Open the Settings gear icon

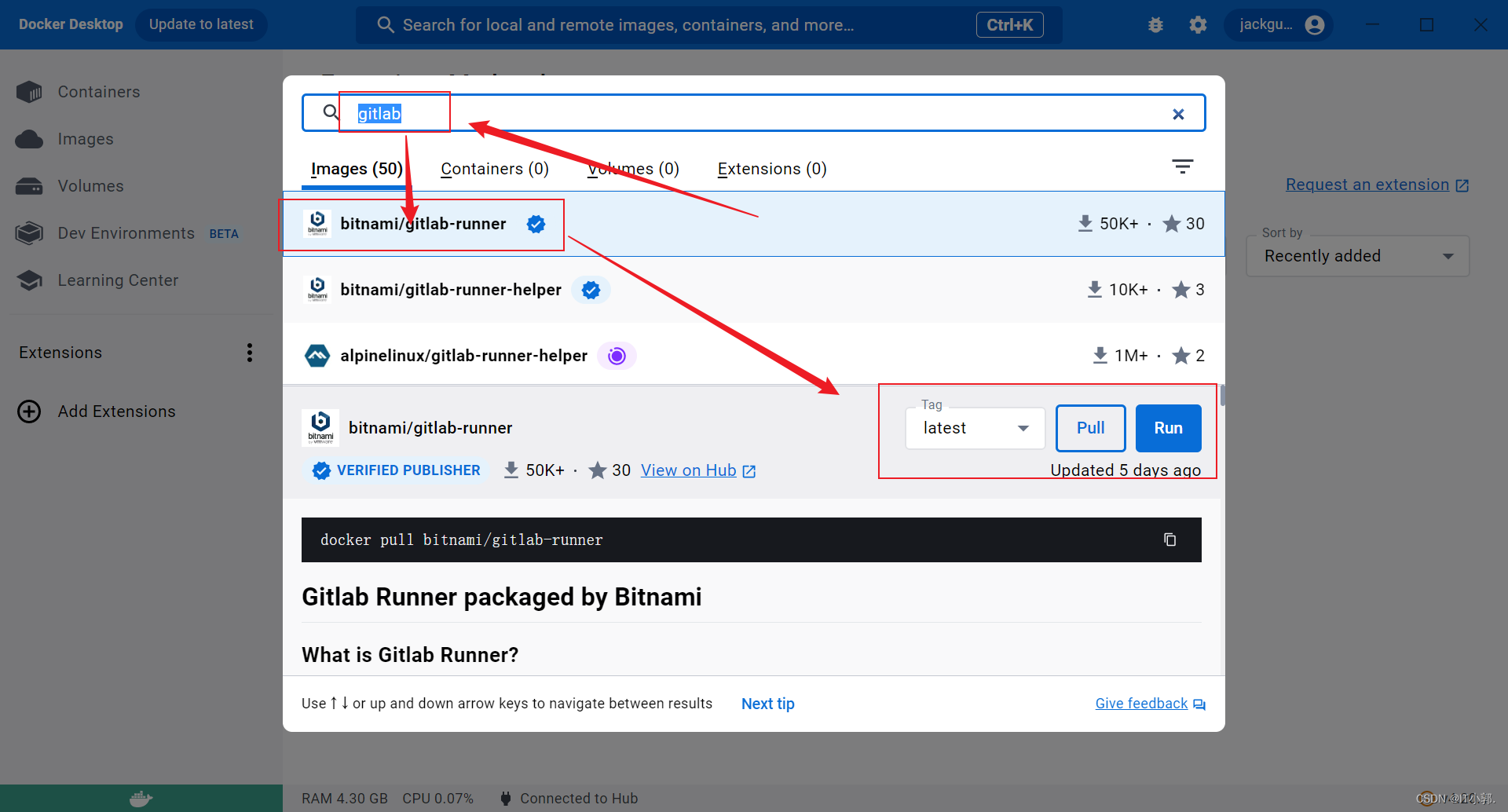coord(1198,25)
